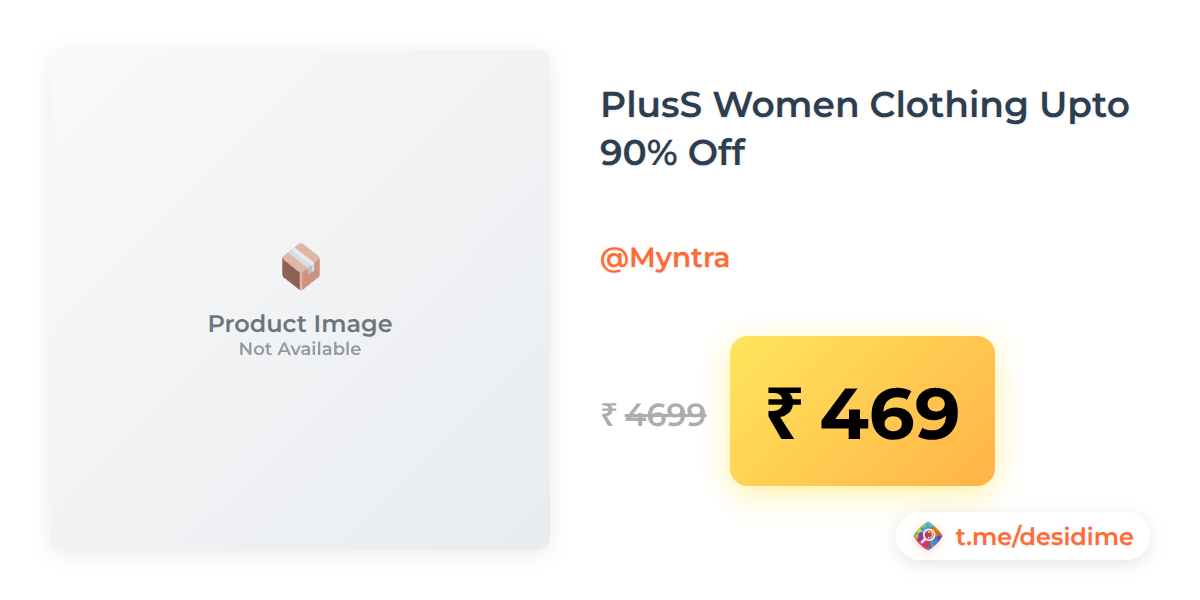
Task: Click the strikethrough 4699 original price
Action: [x=666, y=414]
